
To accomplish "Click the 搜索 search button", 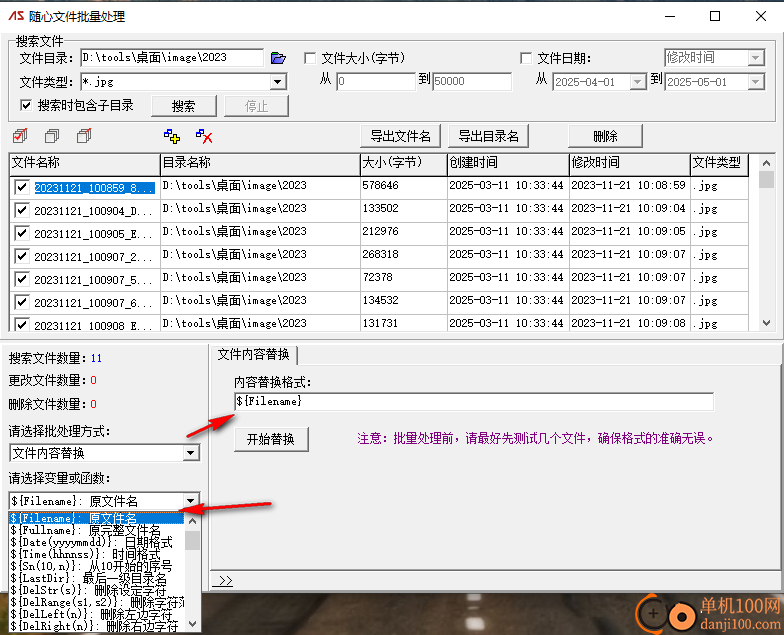I will click(x=184, y=106).
